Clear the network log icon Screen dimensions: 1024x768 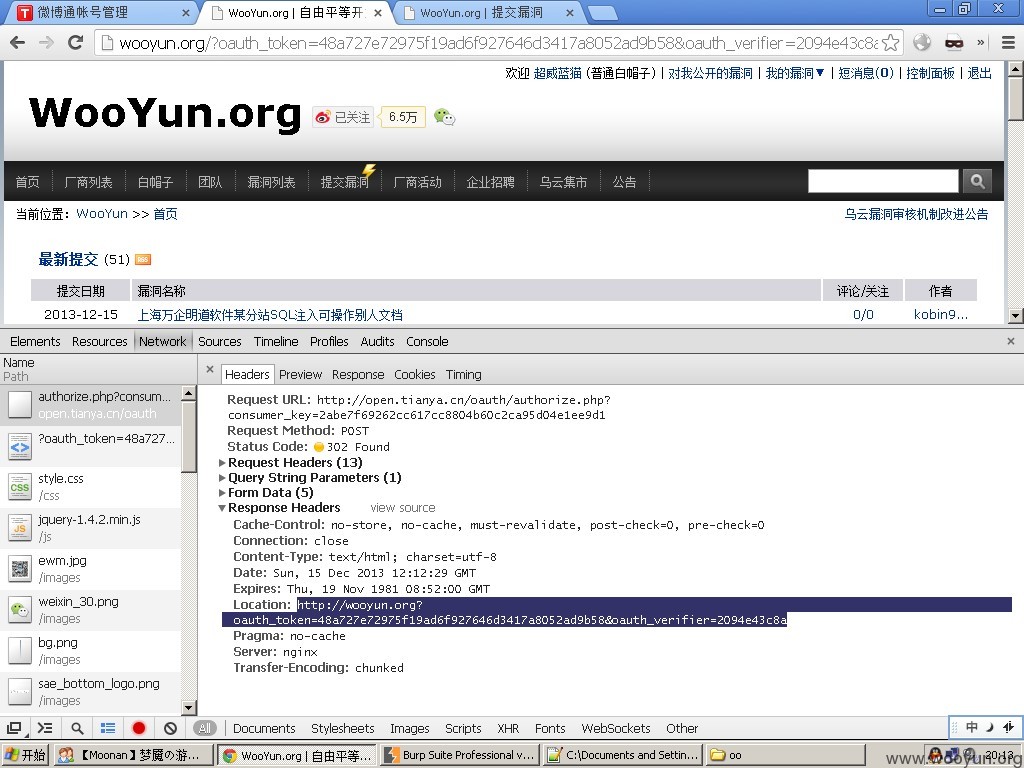pyautogui.click(x=170, y=728)
